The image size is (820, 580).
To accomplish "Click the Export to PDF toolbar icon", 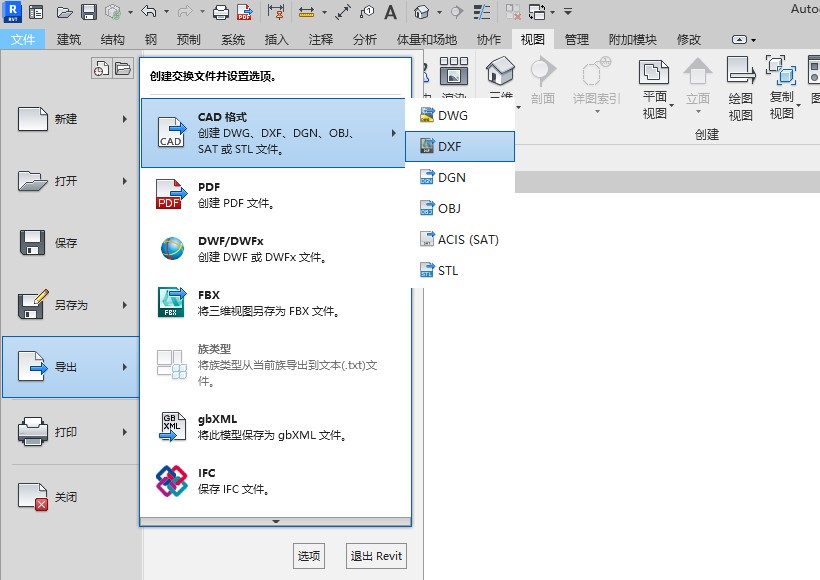I will click(244, 13).
